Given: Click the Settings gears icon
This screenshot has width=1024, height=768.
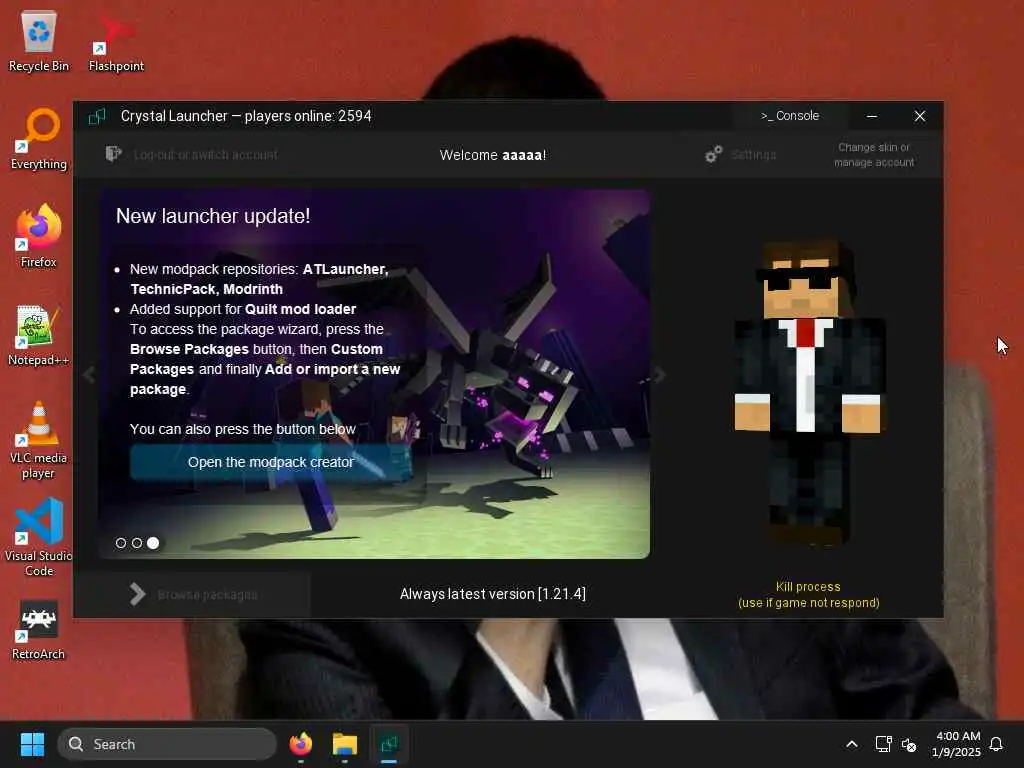Looking at the screenshot, I should click(x=713, y=154).
